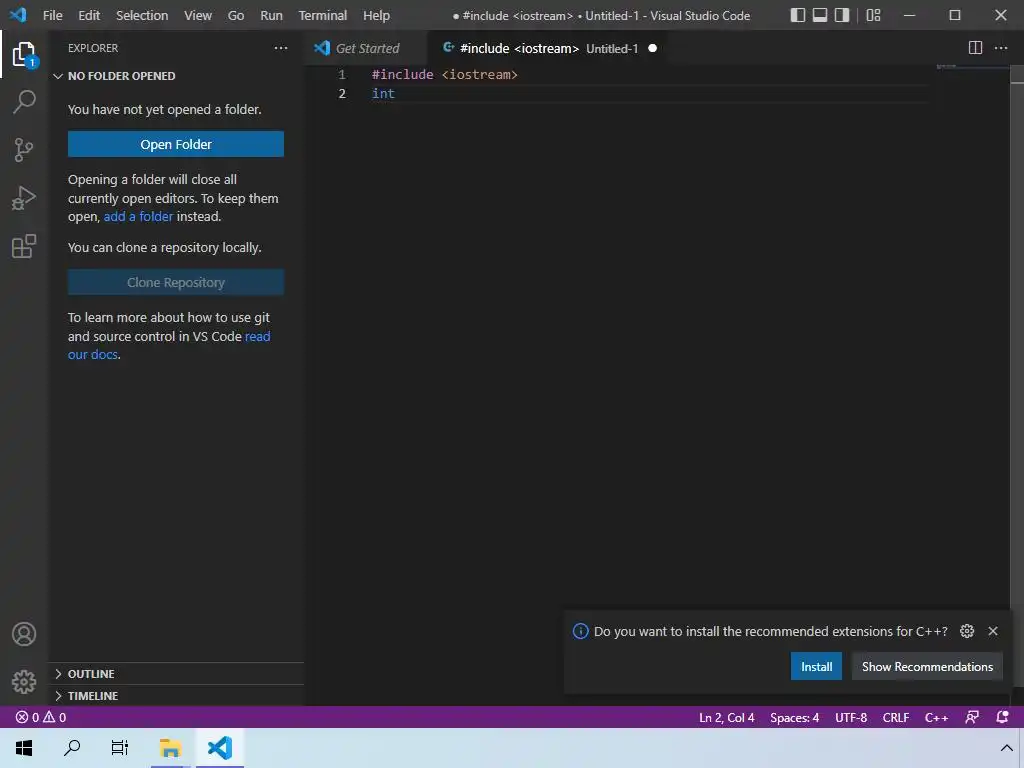Dismiss the C++ extensions notification
This screenshot has height=768, width=1024.
point(993,631)
